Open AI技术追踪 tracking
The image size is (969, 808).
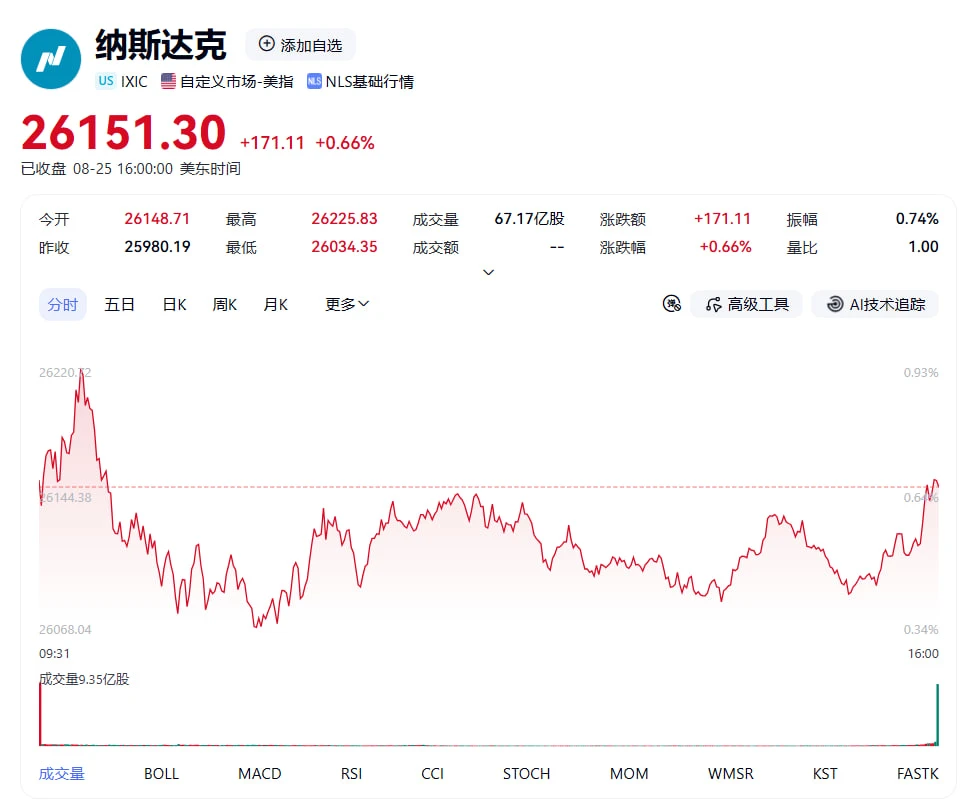point(875,304)
